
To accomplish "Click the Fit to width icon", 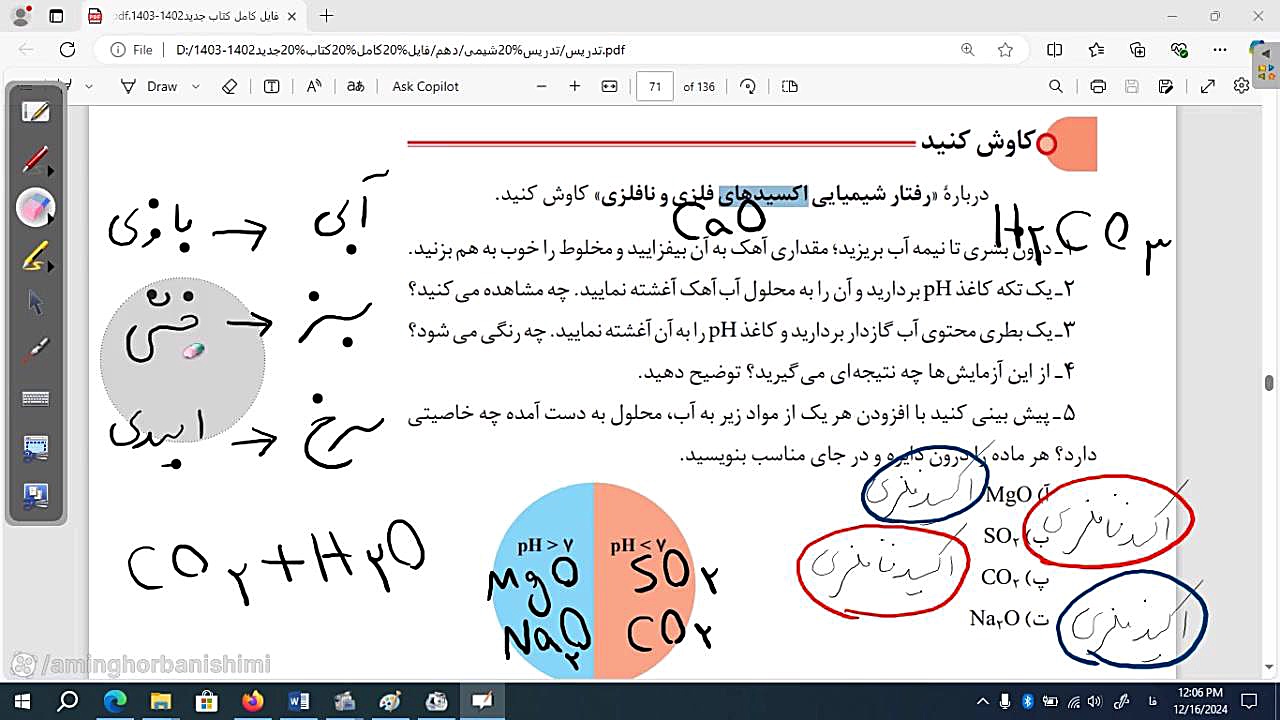I will (609, 87).
